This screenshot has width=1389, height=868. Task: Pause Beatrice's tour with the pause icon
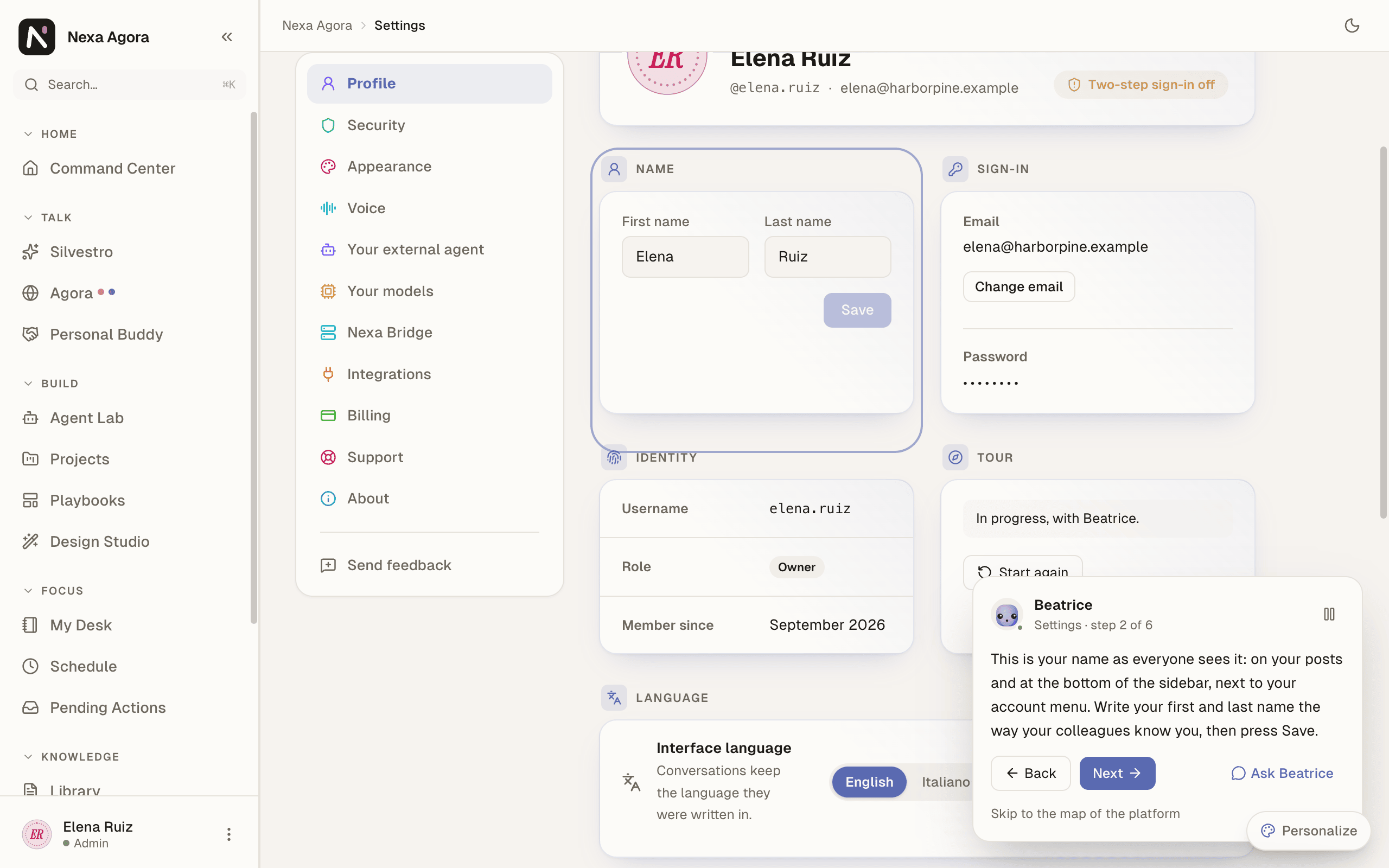point(1329,614)
